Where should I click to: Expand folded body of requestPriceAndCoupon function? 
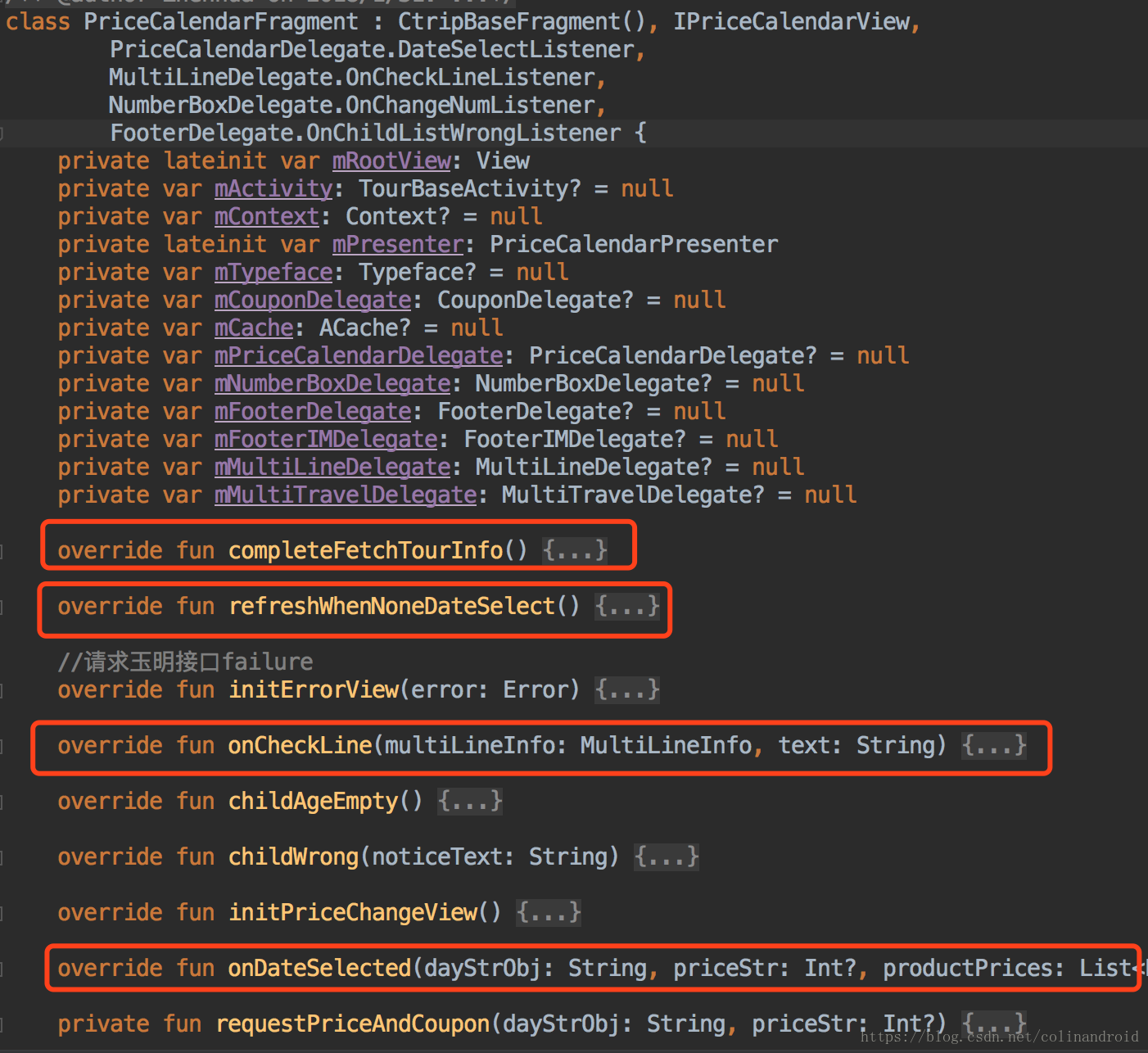point(994,1024)
